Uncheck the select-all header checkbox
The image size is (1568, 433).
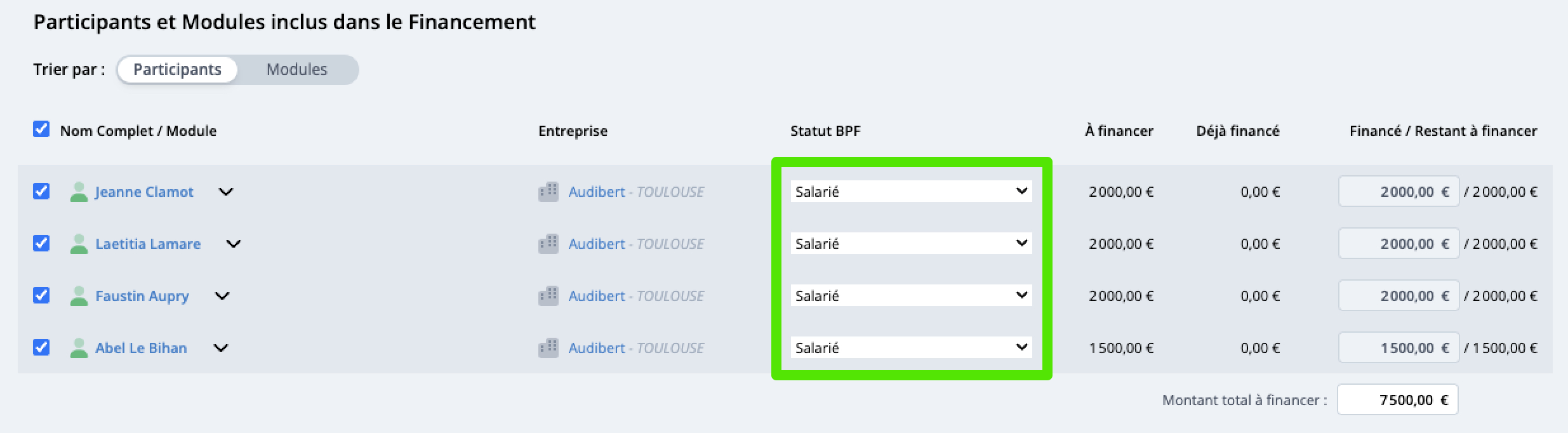pyautogui.click(x=41, y=130)
